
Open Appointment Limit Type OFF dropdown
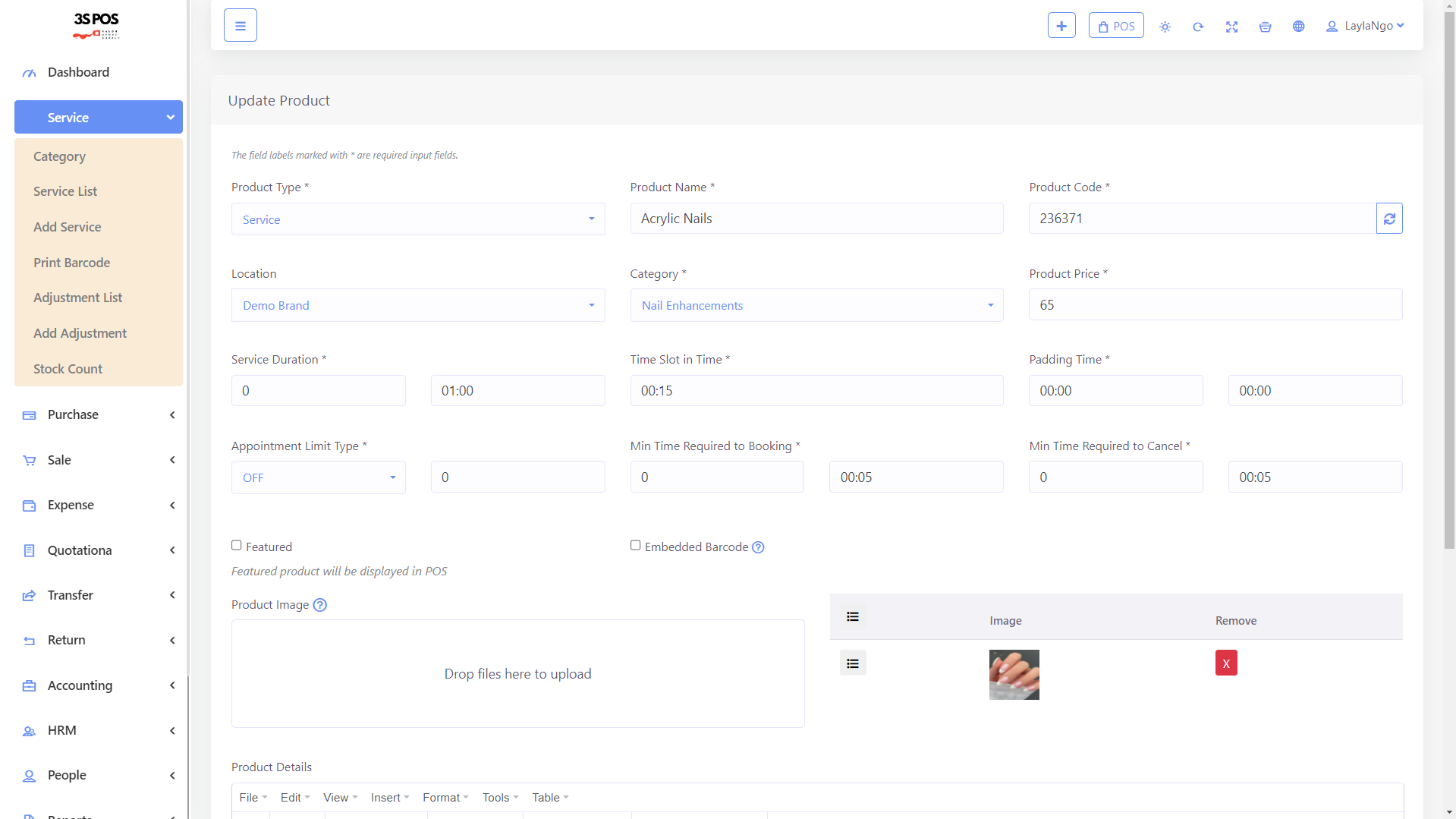(318, 477)
